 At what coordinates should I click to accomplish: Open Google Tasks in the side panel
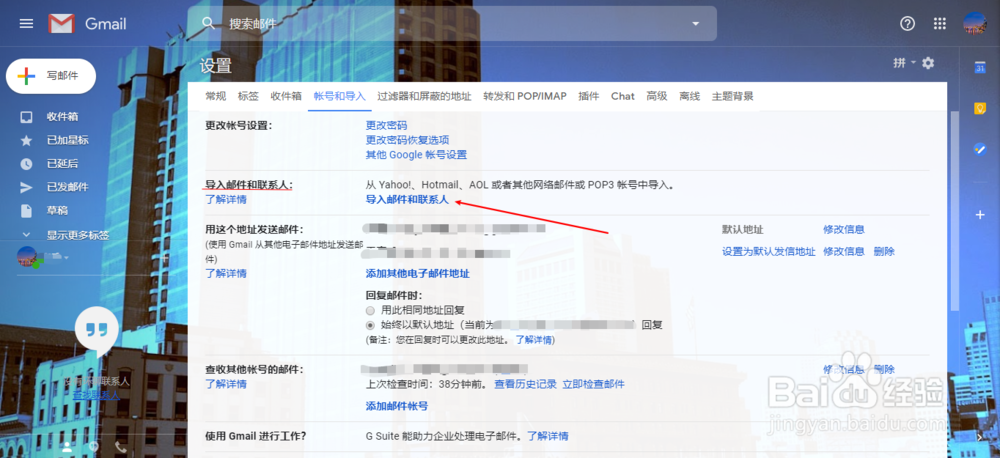coord(981,149)
